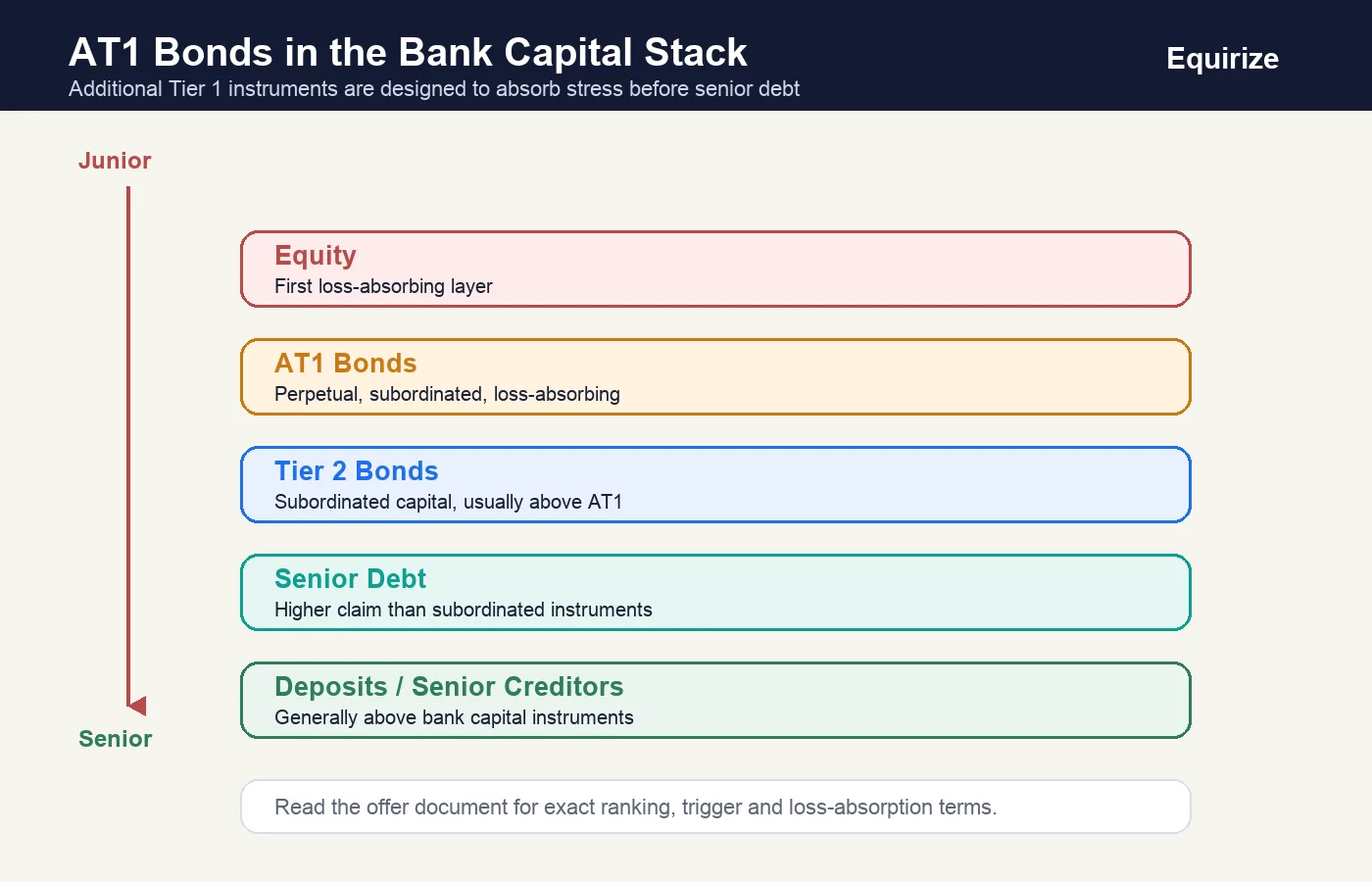Click the vertical red seniority line

point(128,441)
